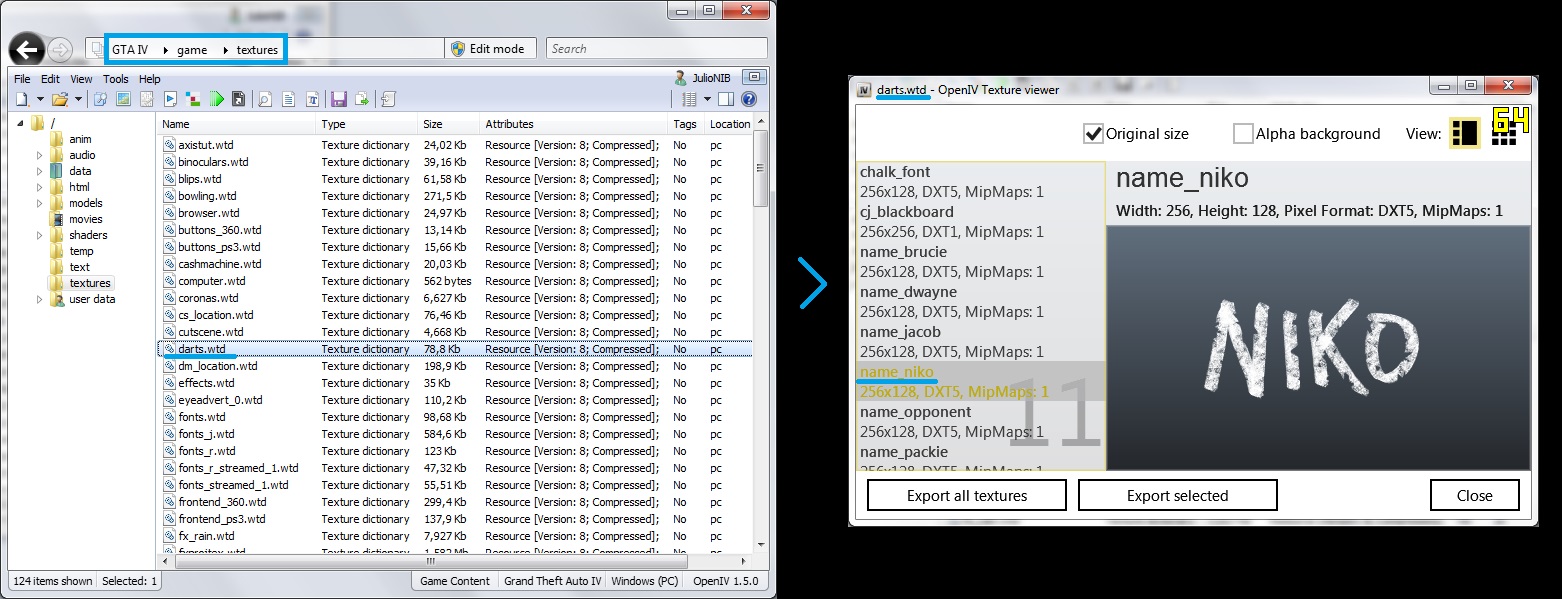The height and width of the screenshot is (599, 1562).
Task: Expand the models folder in tree
Action: (x=40, y=203)
